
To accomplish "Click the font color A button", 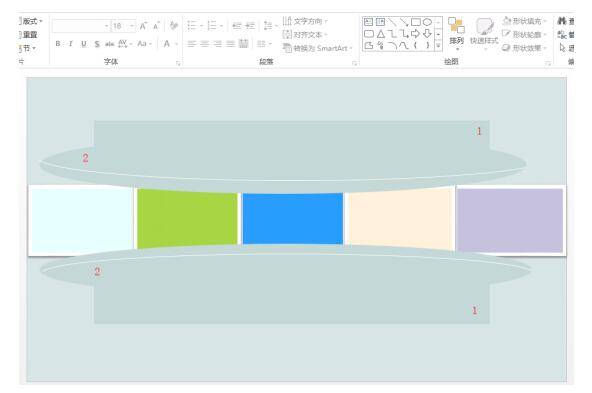I will coord(166,44).
